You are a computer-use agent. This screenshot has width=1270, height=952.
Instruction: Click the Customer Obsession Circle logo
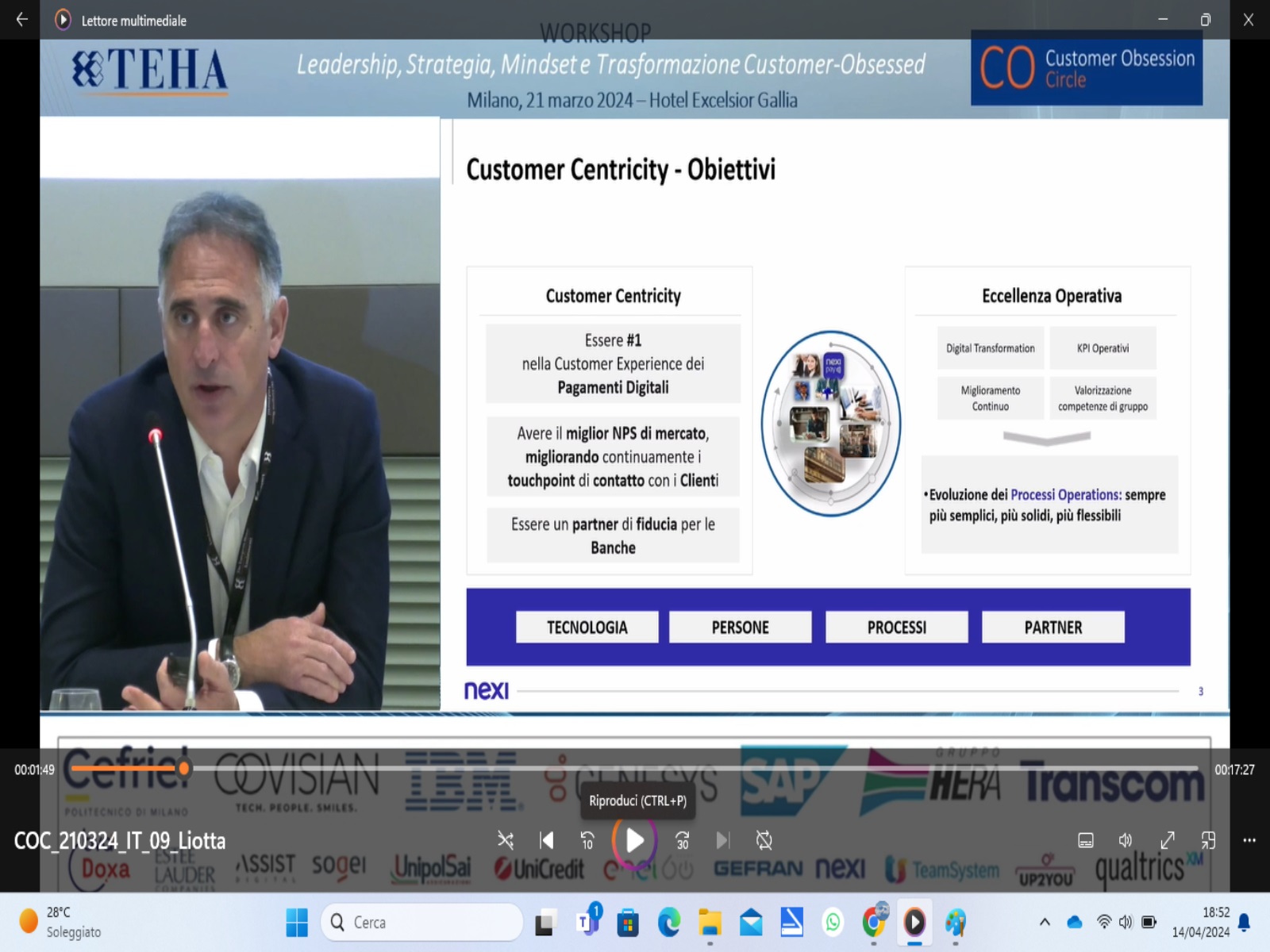click(1087, 68)
